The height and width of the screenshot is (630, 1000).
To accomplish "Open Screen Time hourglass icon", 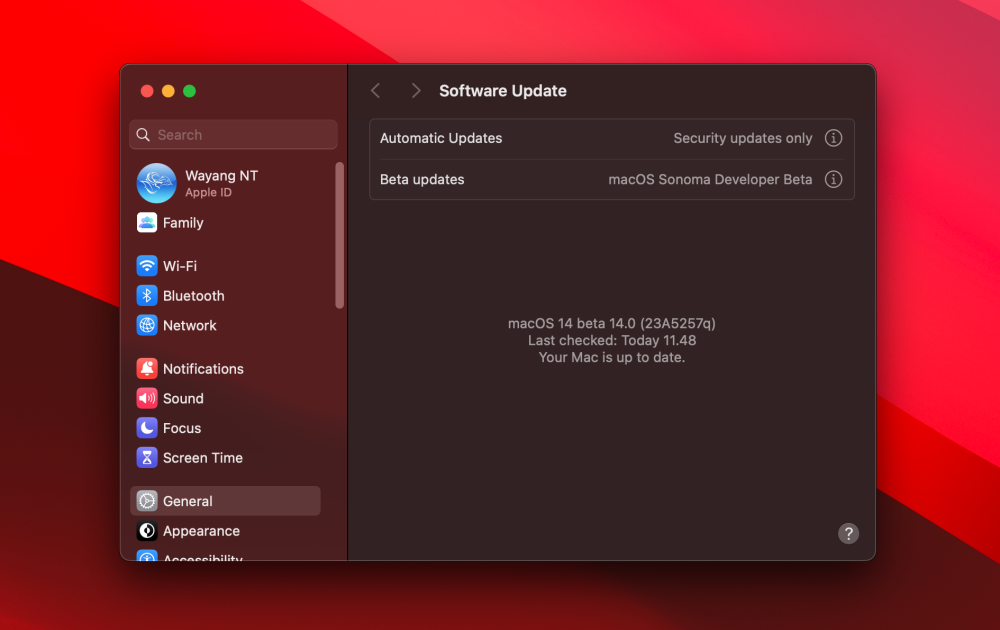I will pyautogui.click(x=147, y=458).
